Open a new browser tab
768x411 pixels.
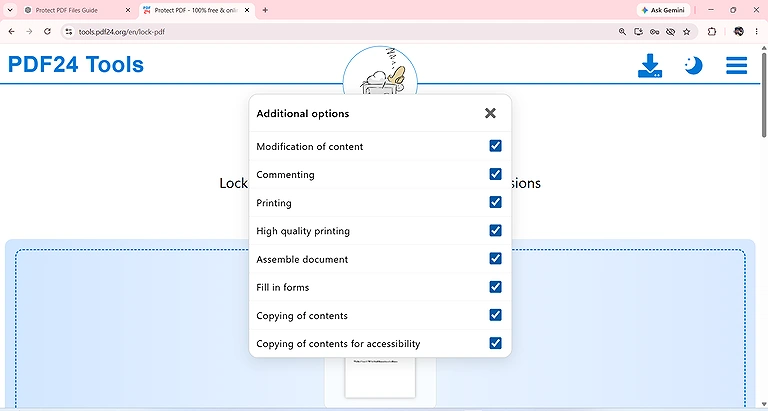pyautogui.click(x=265, y=10)
